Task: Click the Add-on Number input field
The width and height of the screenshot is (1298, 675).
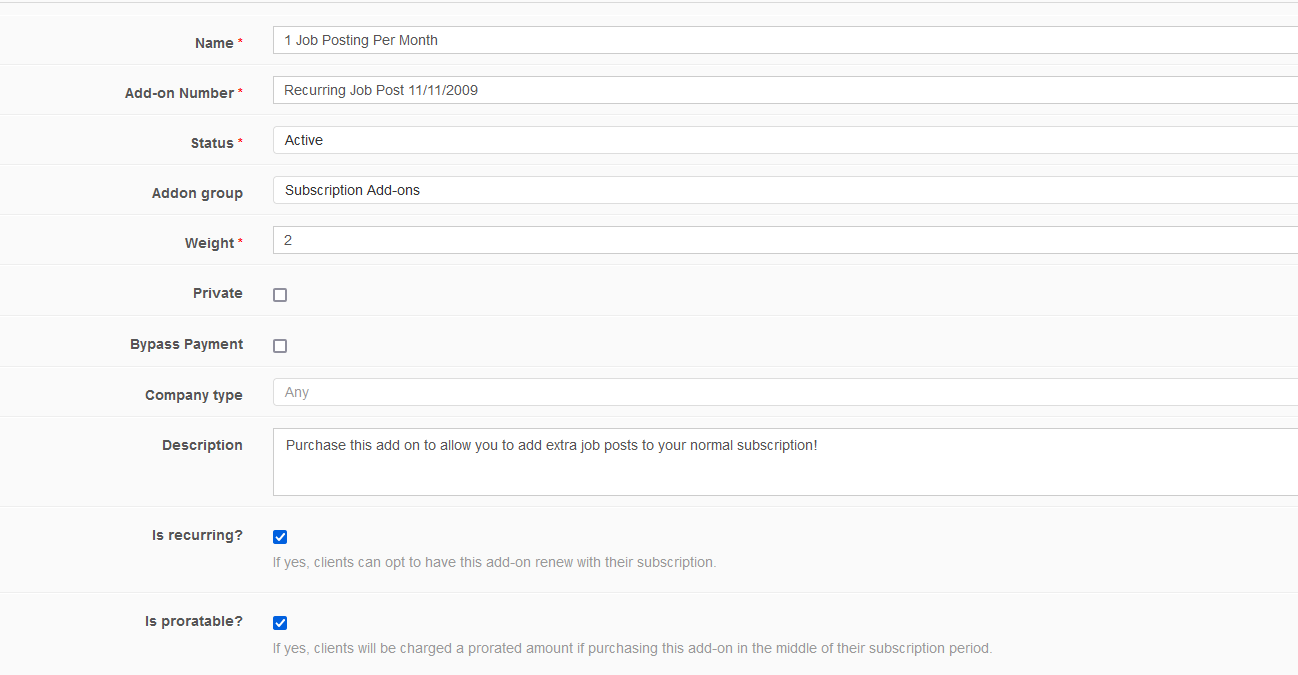Action: 785,90
